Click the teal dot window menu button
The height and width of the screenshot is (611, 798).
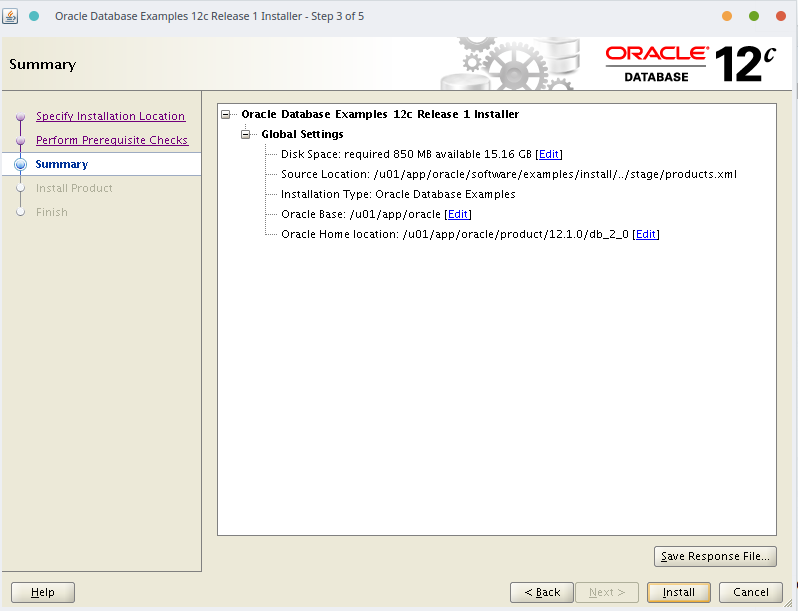coord(34,16)
